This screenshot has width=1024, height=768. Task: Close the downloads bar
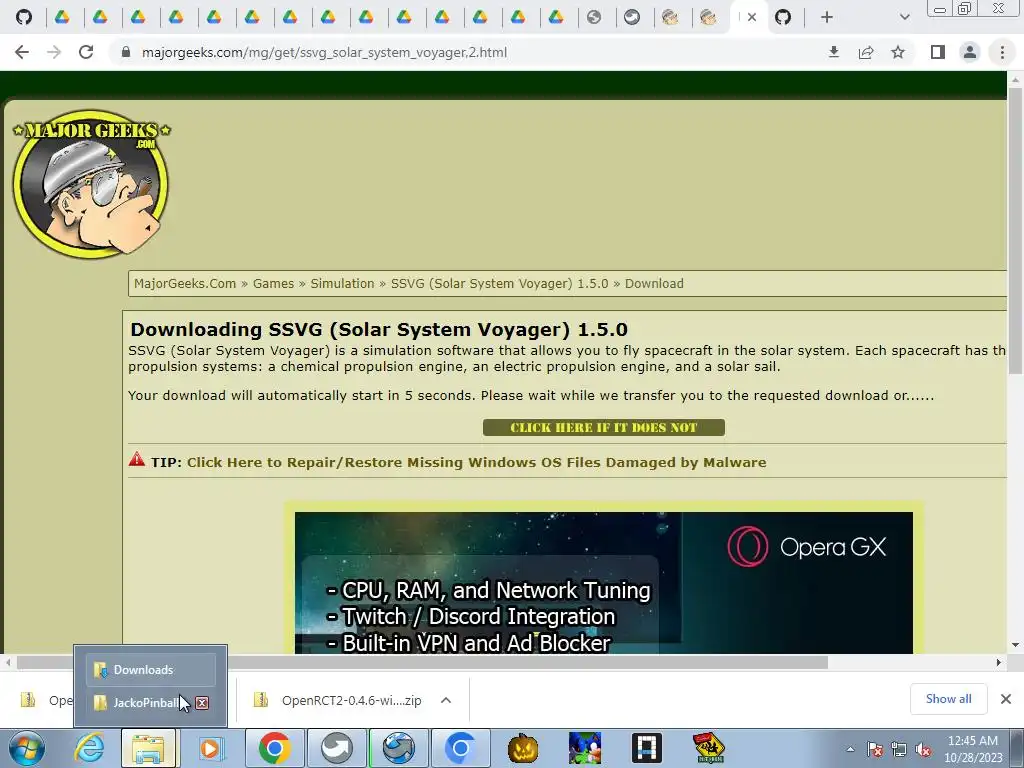(1006, 699)
